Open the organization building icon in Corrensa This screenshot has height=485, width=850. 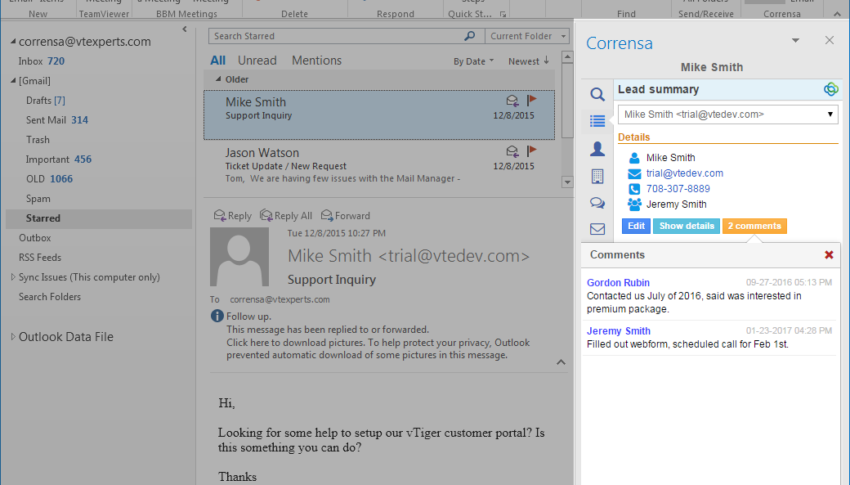tap(597, 176)
